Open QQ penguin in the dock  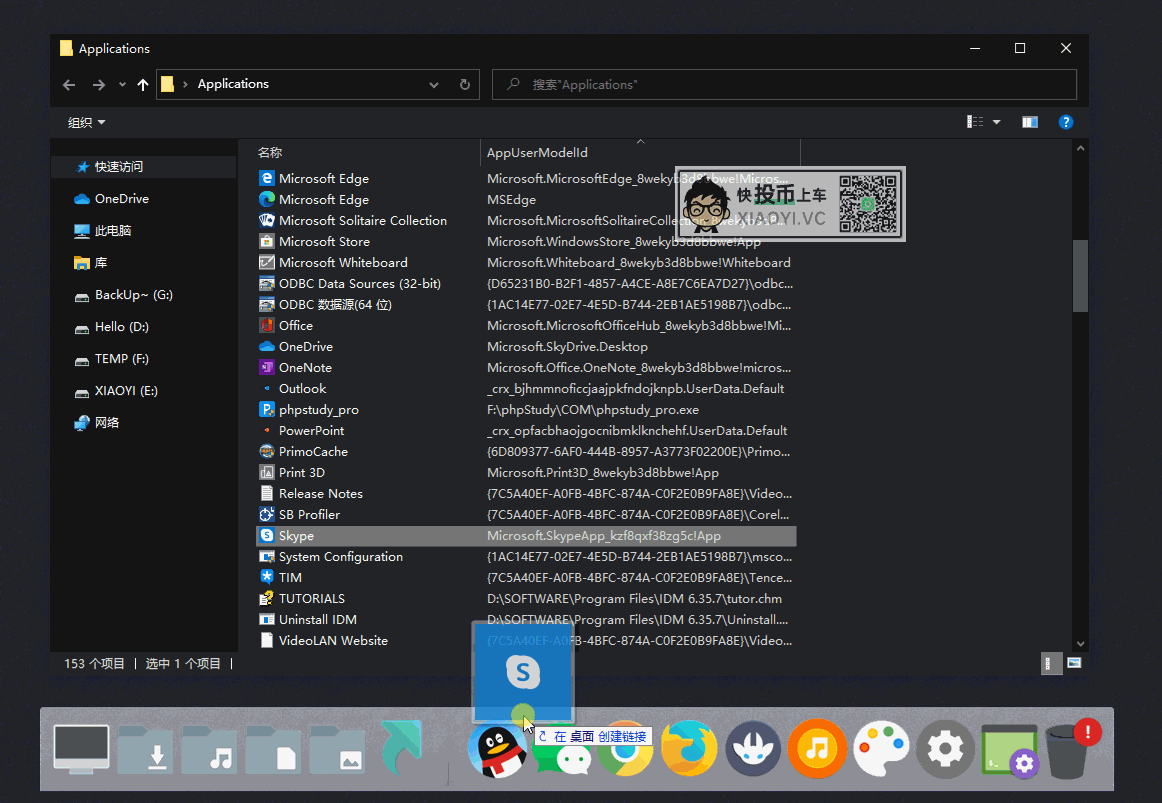(497, 750)
